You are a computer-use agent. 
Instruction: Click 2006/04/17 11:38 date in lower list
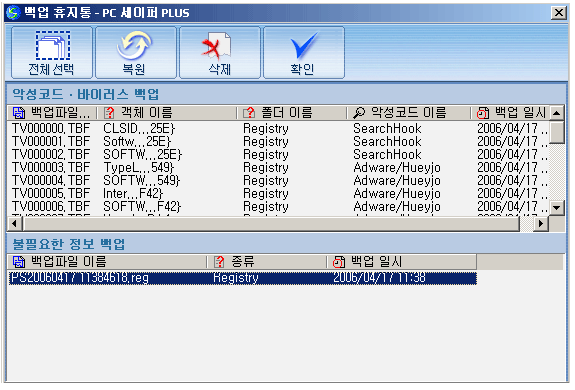(379, 278)
